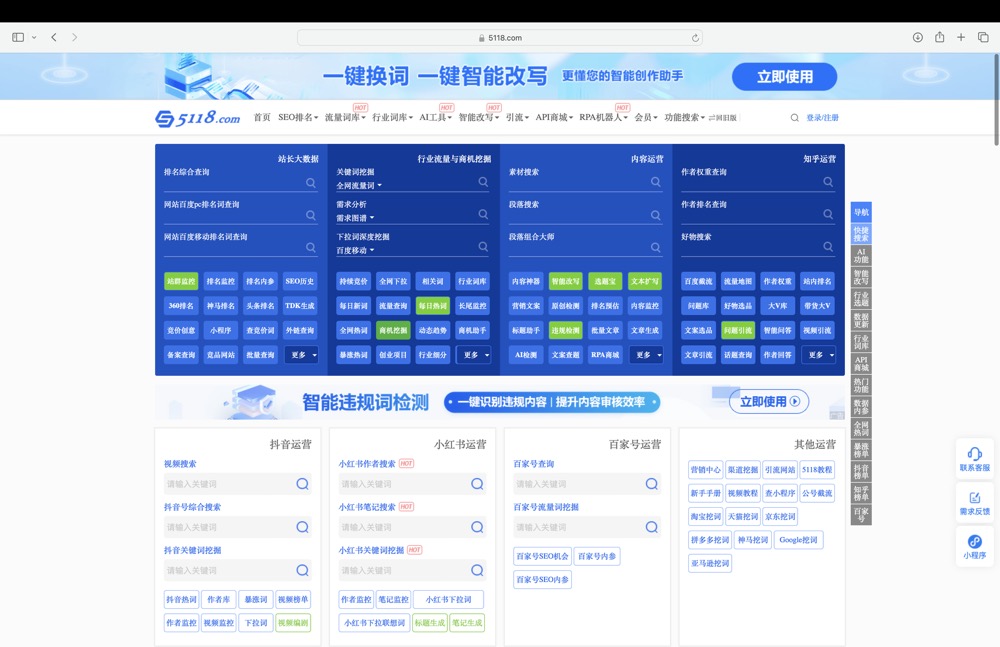Viewport: 1000px width, 647px height.
Task: Click search icon for 网站百度pc排名词查询
Action: [x=311, y=215]
